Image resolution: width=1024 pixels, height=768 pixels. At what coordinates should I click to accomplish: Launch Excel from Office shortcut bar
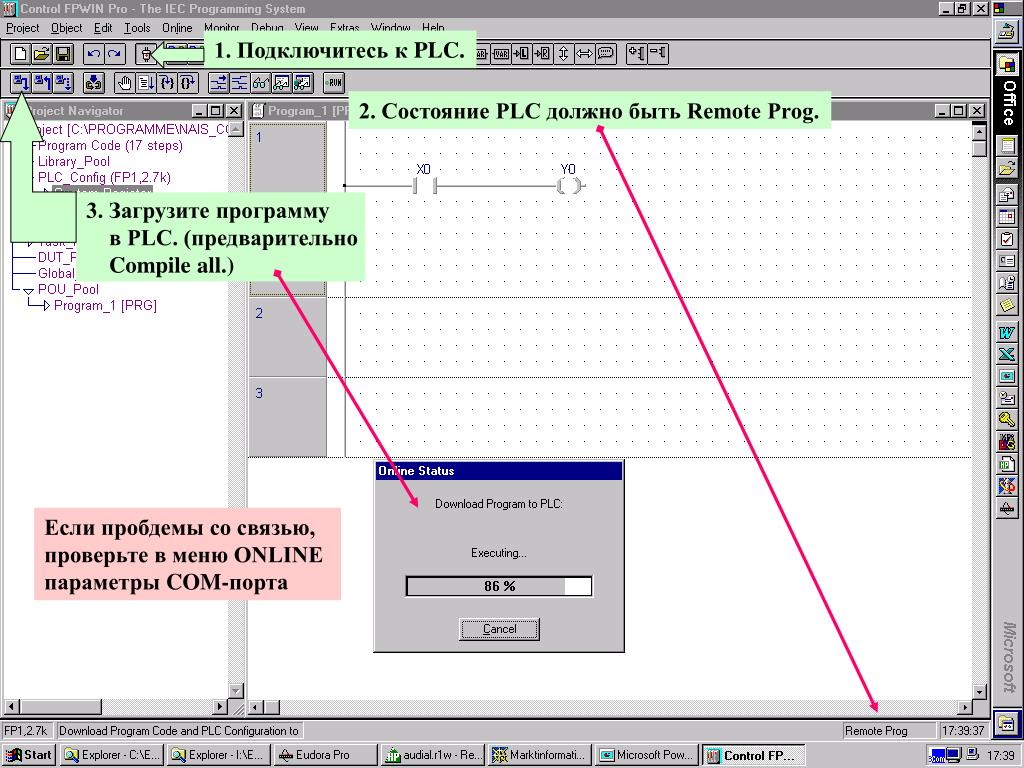point(1007,355)
